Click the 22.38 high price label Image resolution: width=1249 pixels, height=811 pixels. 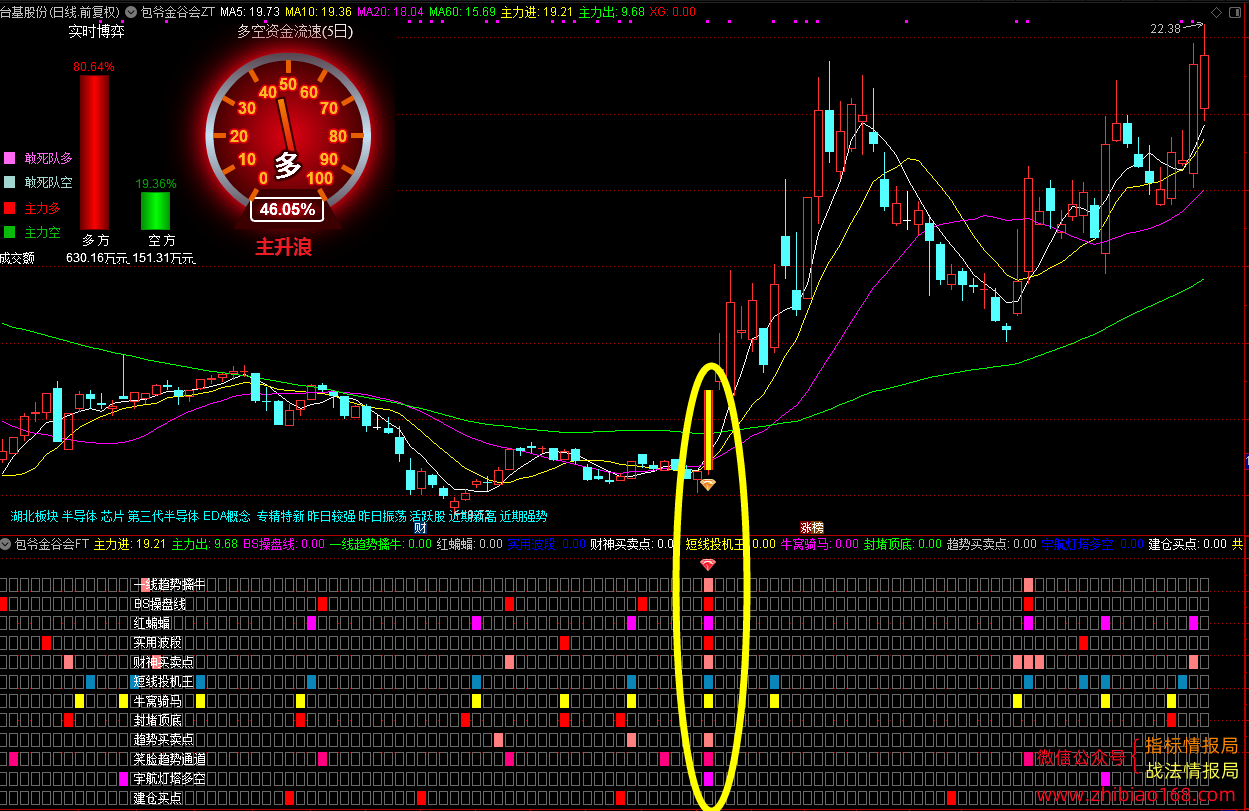click(1165, 29)
